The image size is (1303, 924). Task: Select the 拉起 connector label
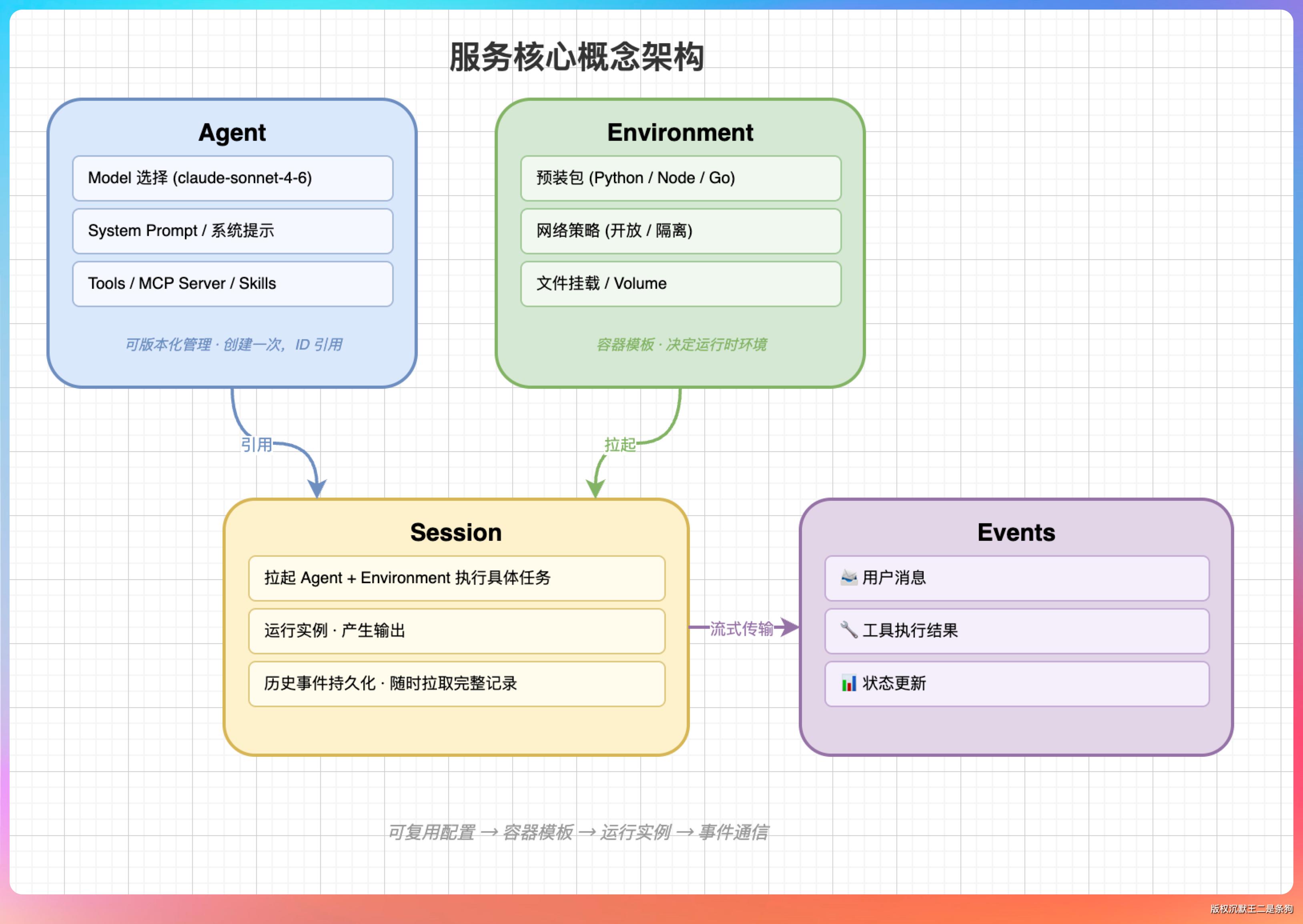click(x=620, y=444)
